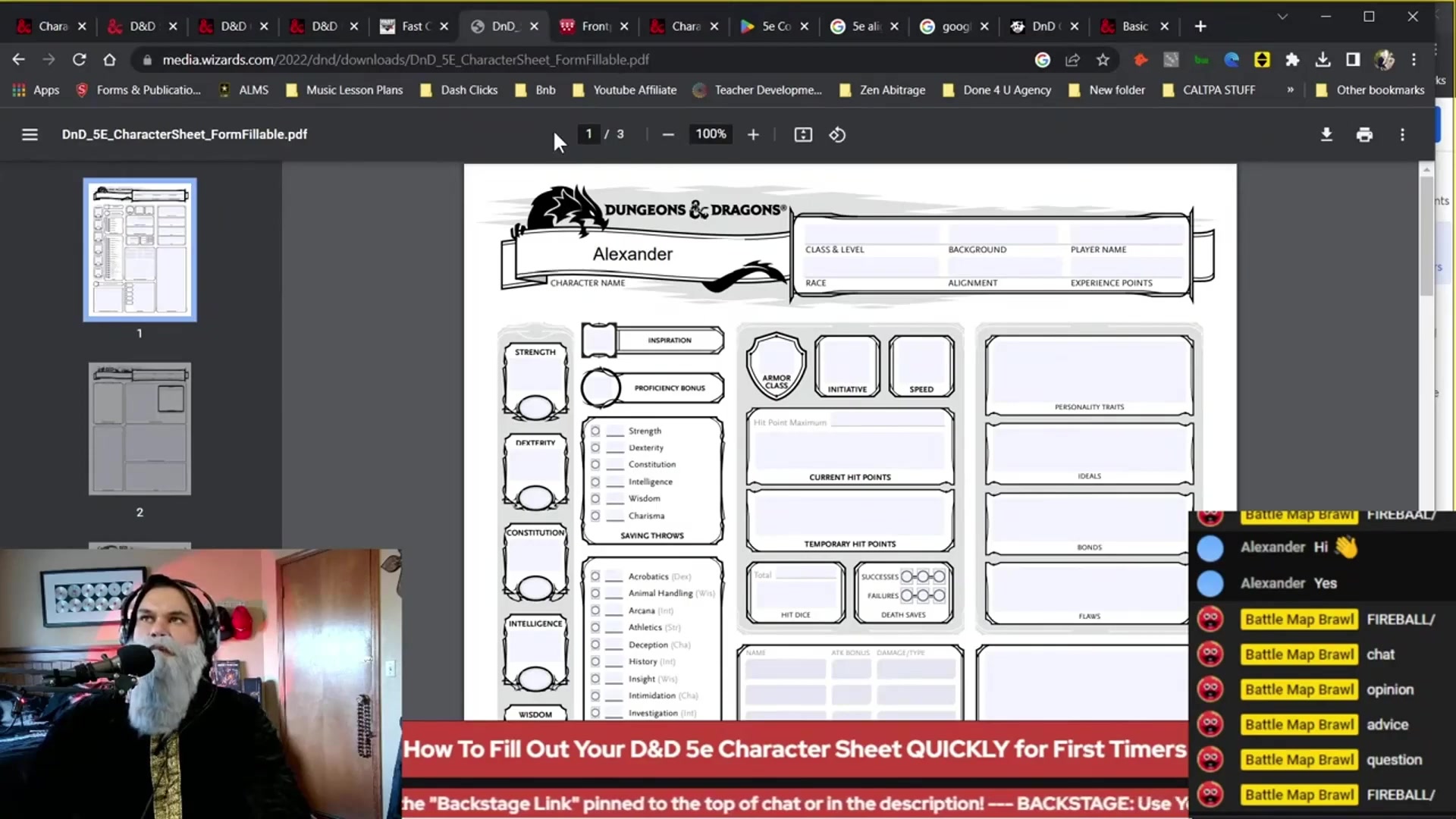This screenshot has width=1456, height=819.
Task: Open the Zen Abitrage bookmark folder
Action: 882,89
